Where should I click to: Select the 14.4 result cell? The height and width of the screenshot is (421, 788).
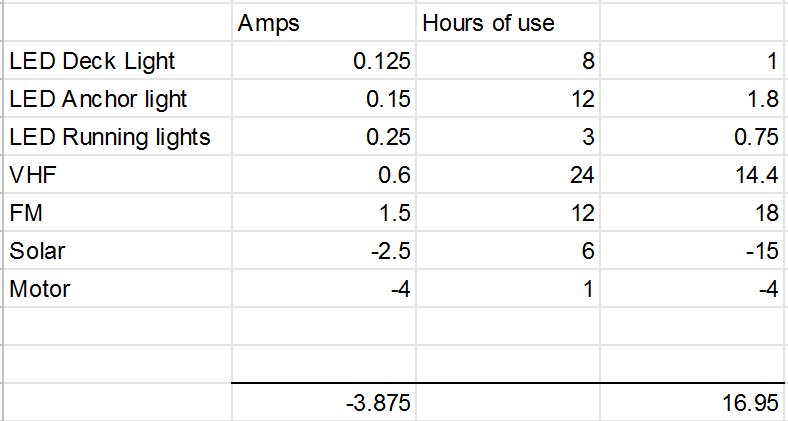click(693, 174)
